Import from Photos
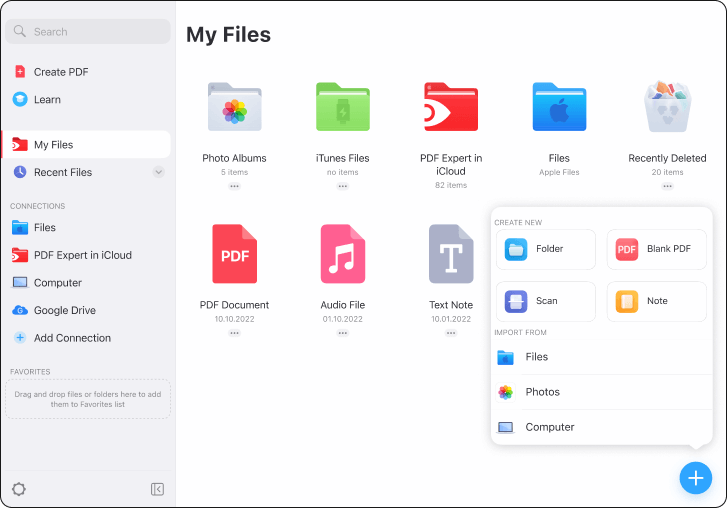The width and height of the screenshot is (727, 508). [x=542, y=392]
